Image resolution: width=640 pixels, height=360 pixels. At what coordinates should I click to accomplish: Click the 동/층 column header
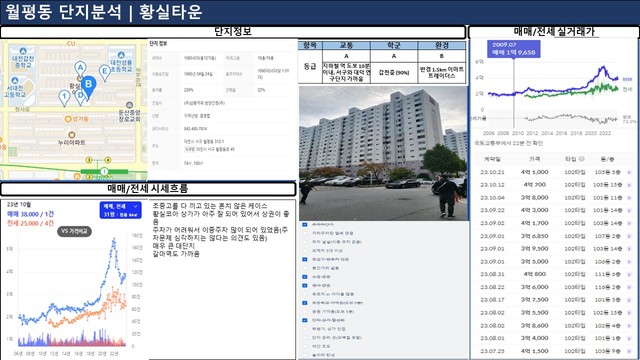pos(607,159)
